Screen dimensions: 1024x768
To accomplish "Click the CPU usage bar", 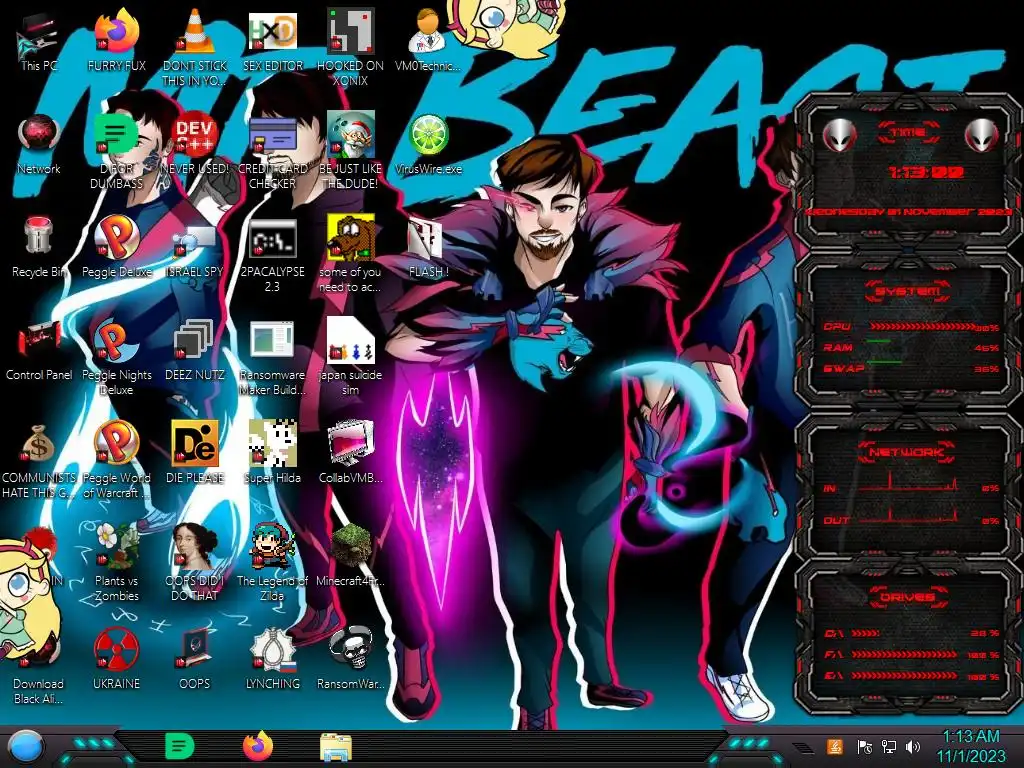I will tap(922, 327).
